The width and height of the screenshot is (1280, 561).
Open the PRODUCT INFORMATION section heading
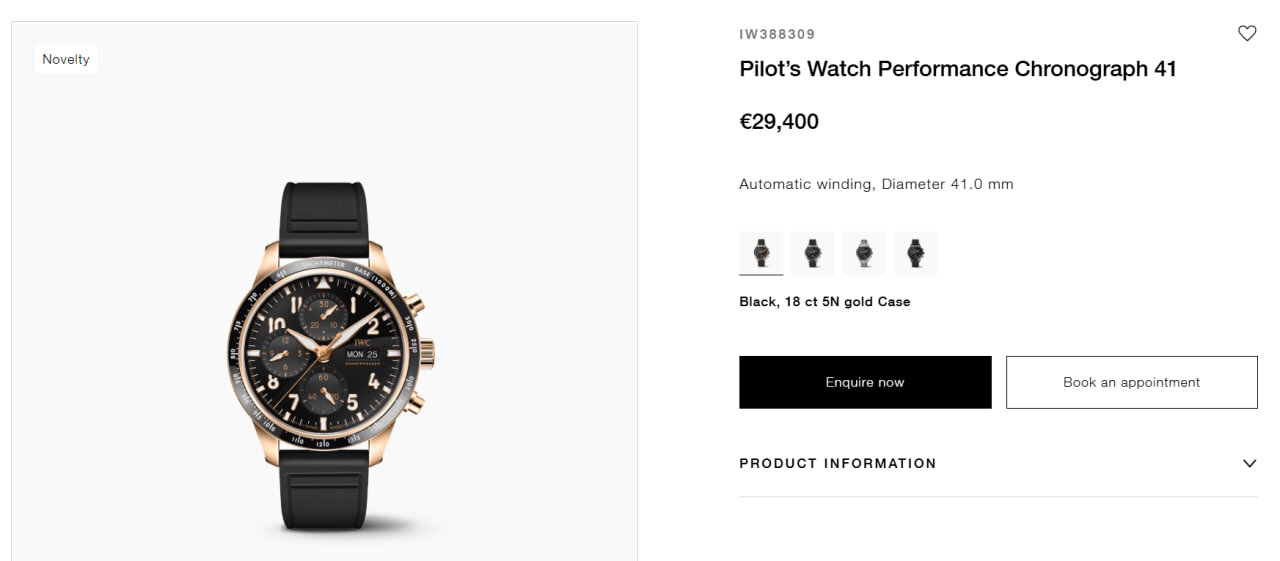coord(838,463)
